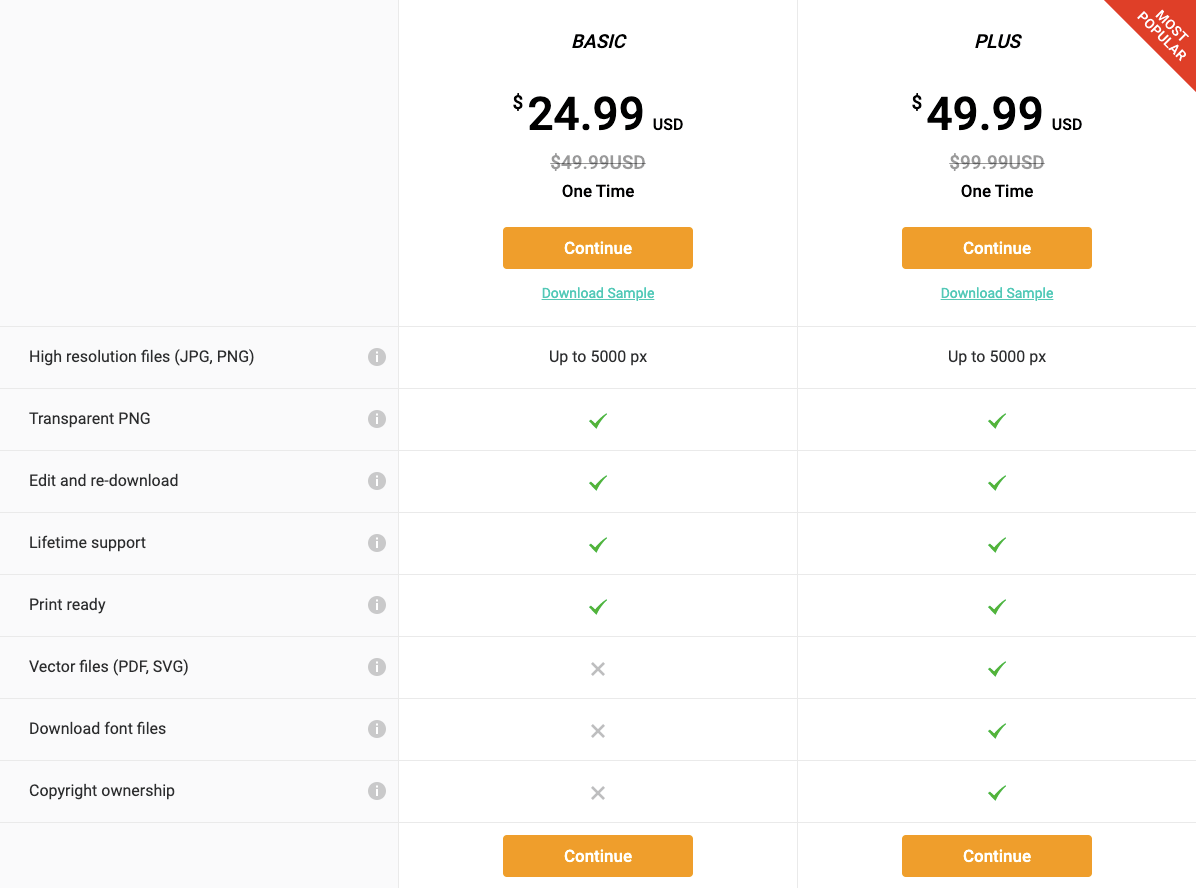Click info icon next to Vector files
Screen dimensions: 1196x888
tap(377, 667)
